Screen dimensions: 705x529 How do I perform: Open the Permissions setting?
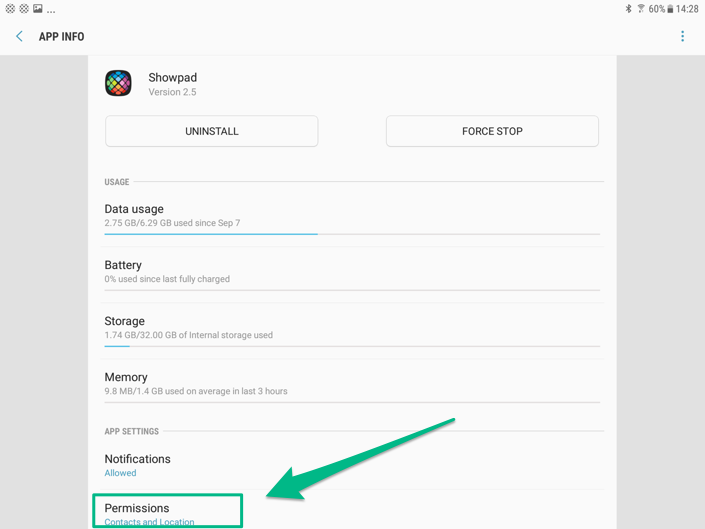point(167,511)
